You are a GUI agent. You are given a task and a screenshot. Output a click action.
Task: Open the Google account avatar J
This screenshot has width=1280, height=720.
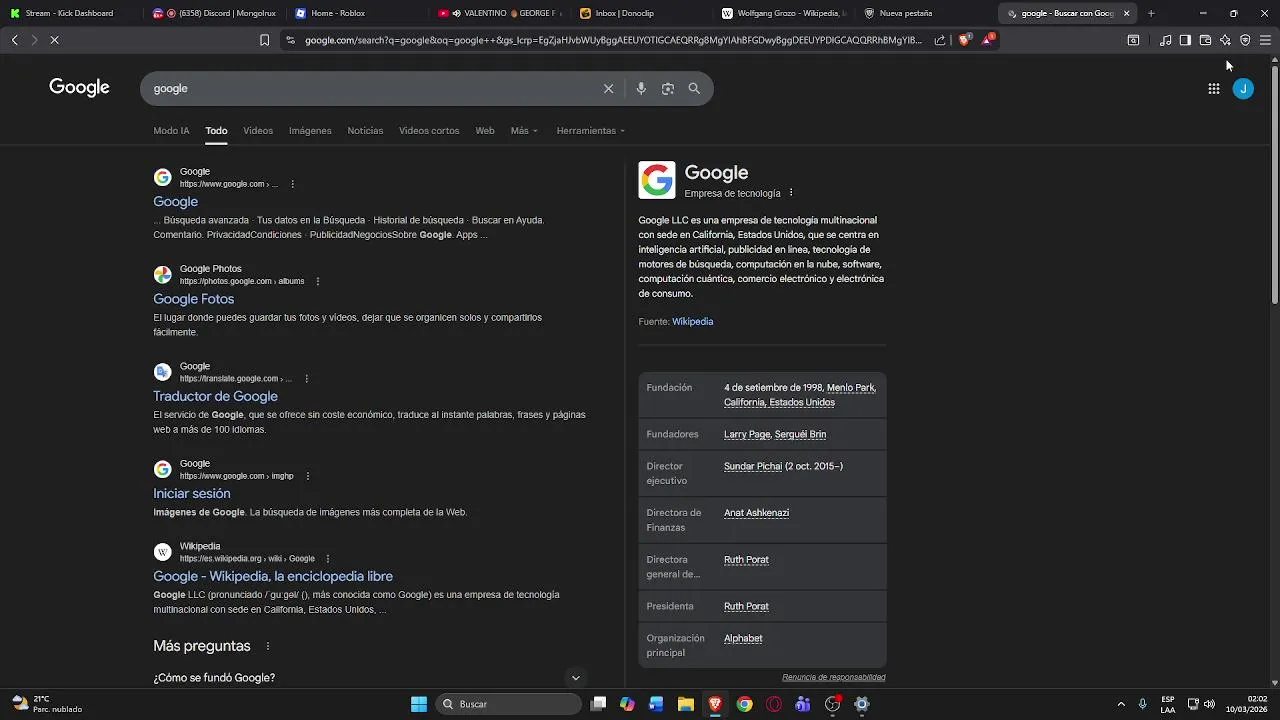tap(1243, 88)
